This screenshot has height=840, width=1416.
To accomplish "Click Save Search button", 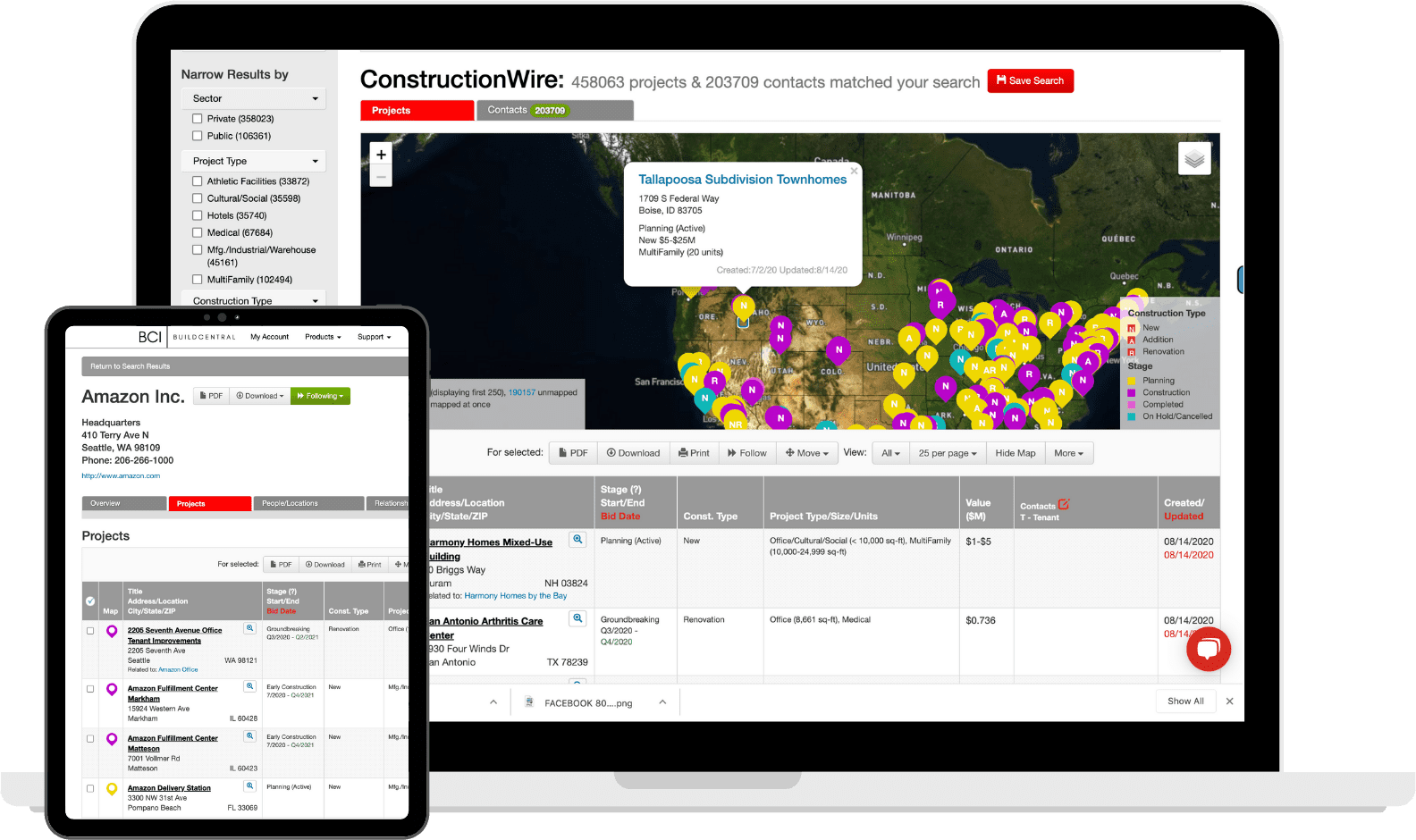I will (1030, 80).
